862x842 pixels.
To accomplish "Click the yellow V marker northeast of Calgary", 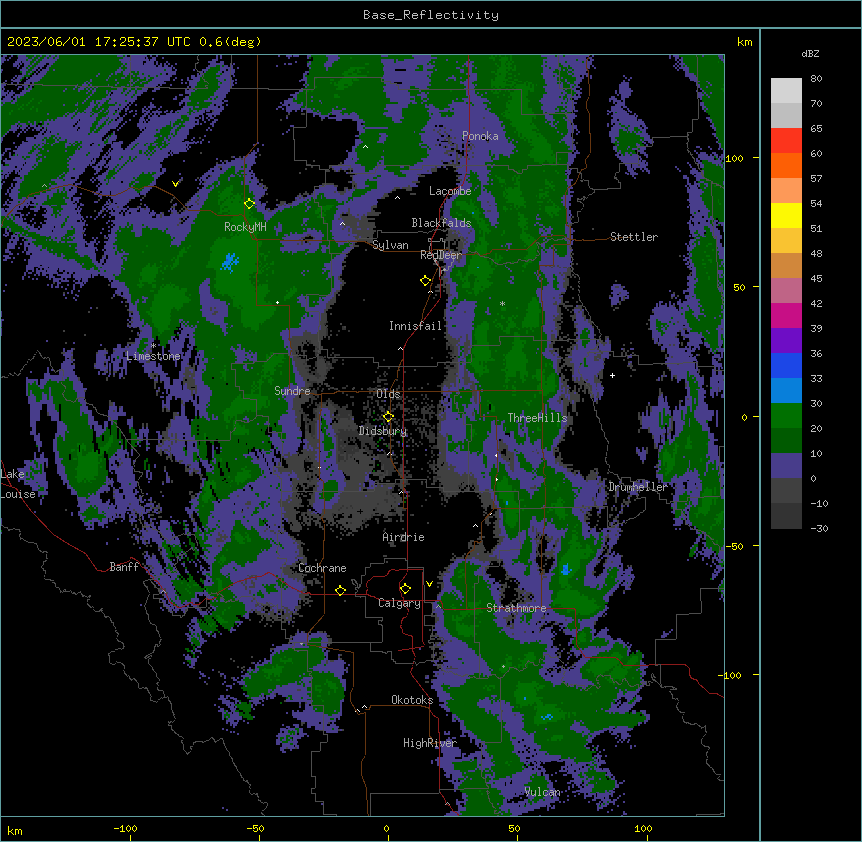I will coord(429,584).
